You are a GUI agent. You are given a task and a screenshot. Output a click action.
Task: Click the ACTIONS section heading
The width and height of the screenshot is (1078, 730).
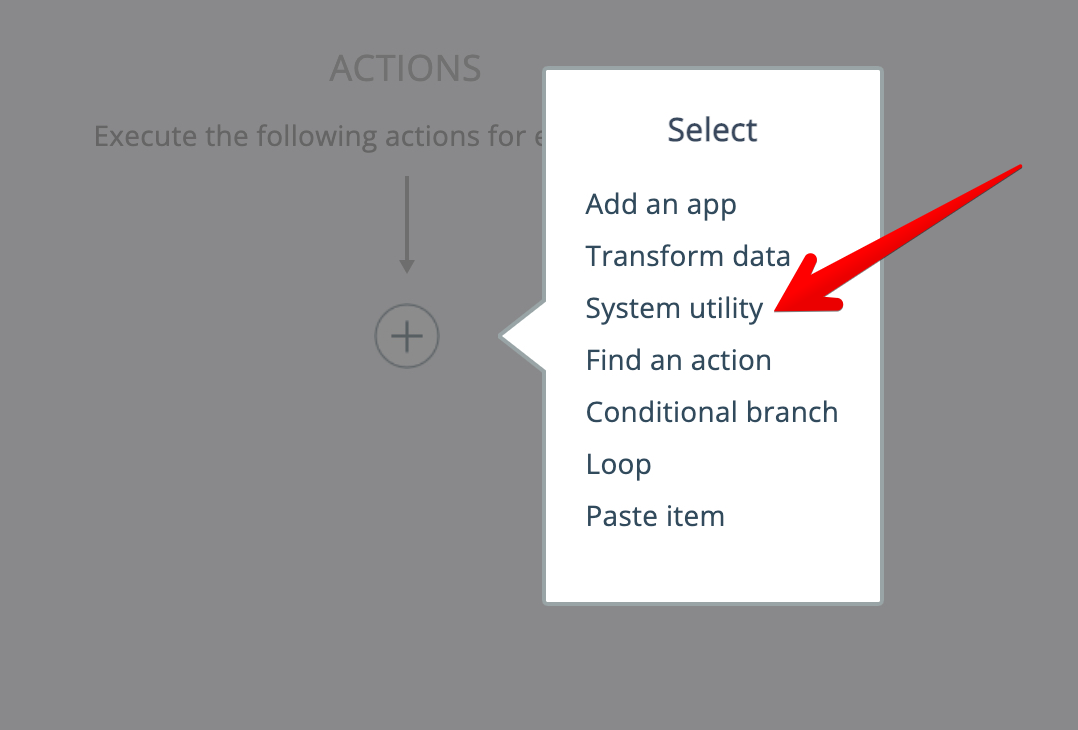coord(405,69)
